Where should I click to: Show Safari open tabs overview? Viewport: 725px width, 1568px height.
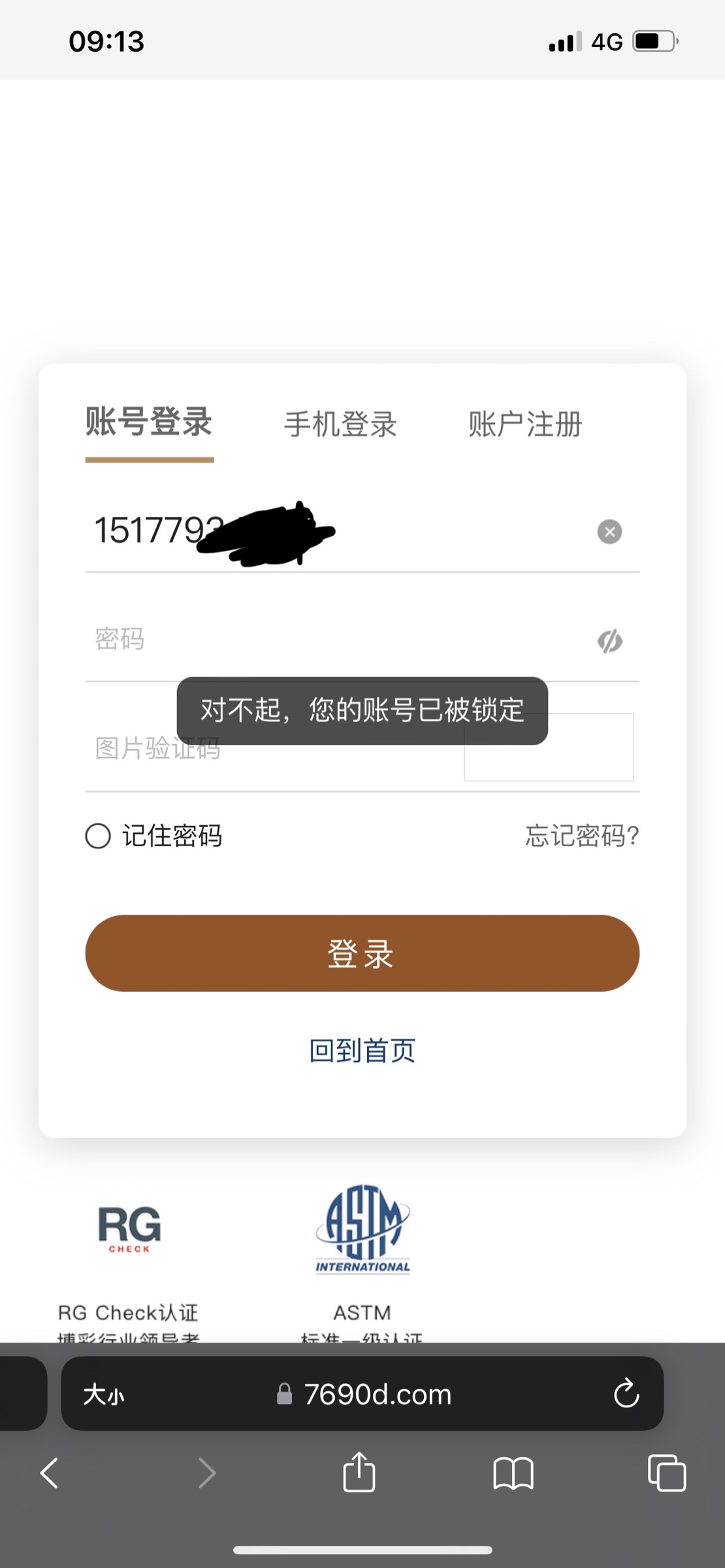click(666, 1473)
